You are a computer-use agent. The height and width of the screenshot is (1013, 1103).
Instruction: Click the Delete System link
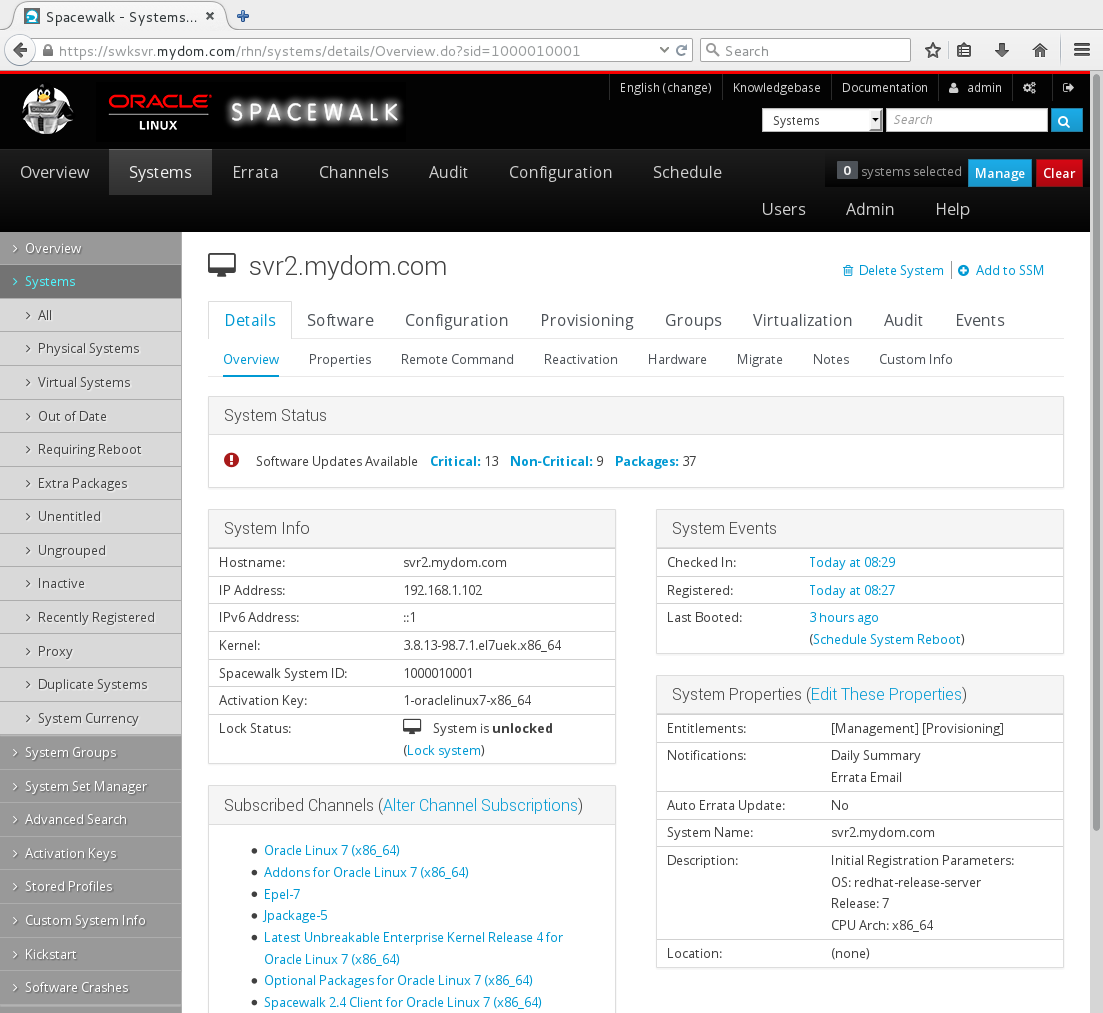tap(901, 271)
